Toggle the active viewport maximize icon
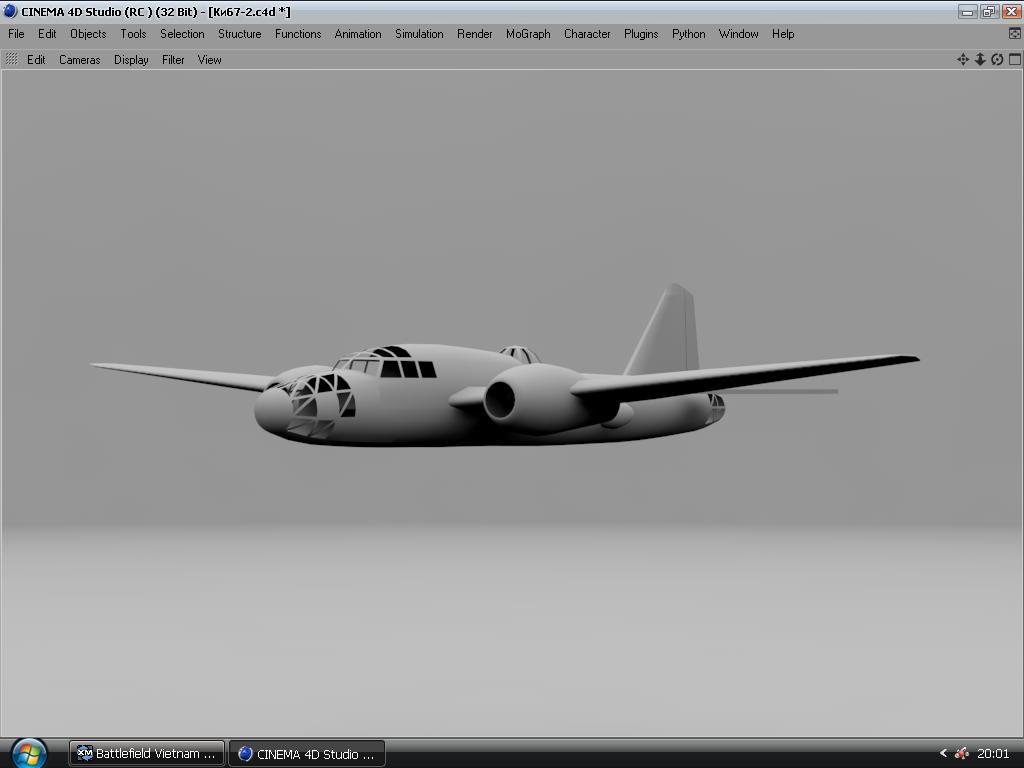Viewport: 1024px width, 768px height. [x=1014, y=59]
